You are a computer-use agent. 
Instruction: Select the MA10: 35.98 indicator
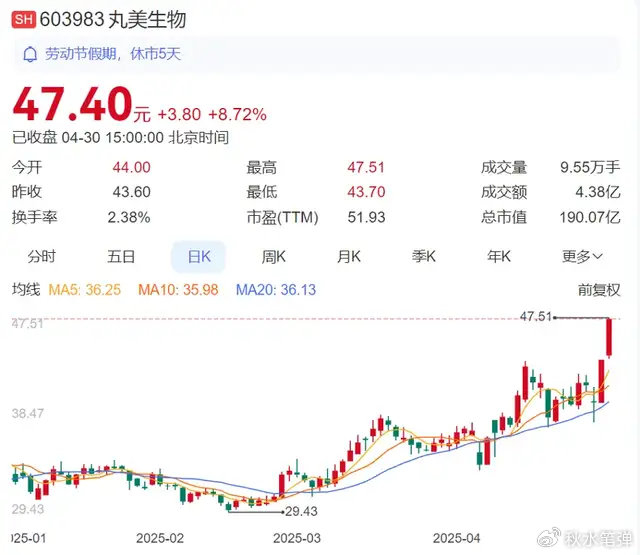click(178, 290)
